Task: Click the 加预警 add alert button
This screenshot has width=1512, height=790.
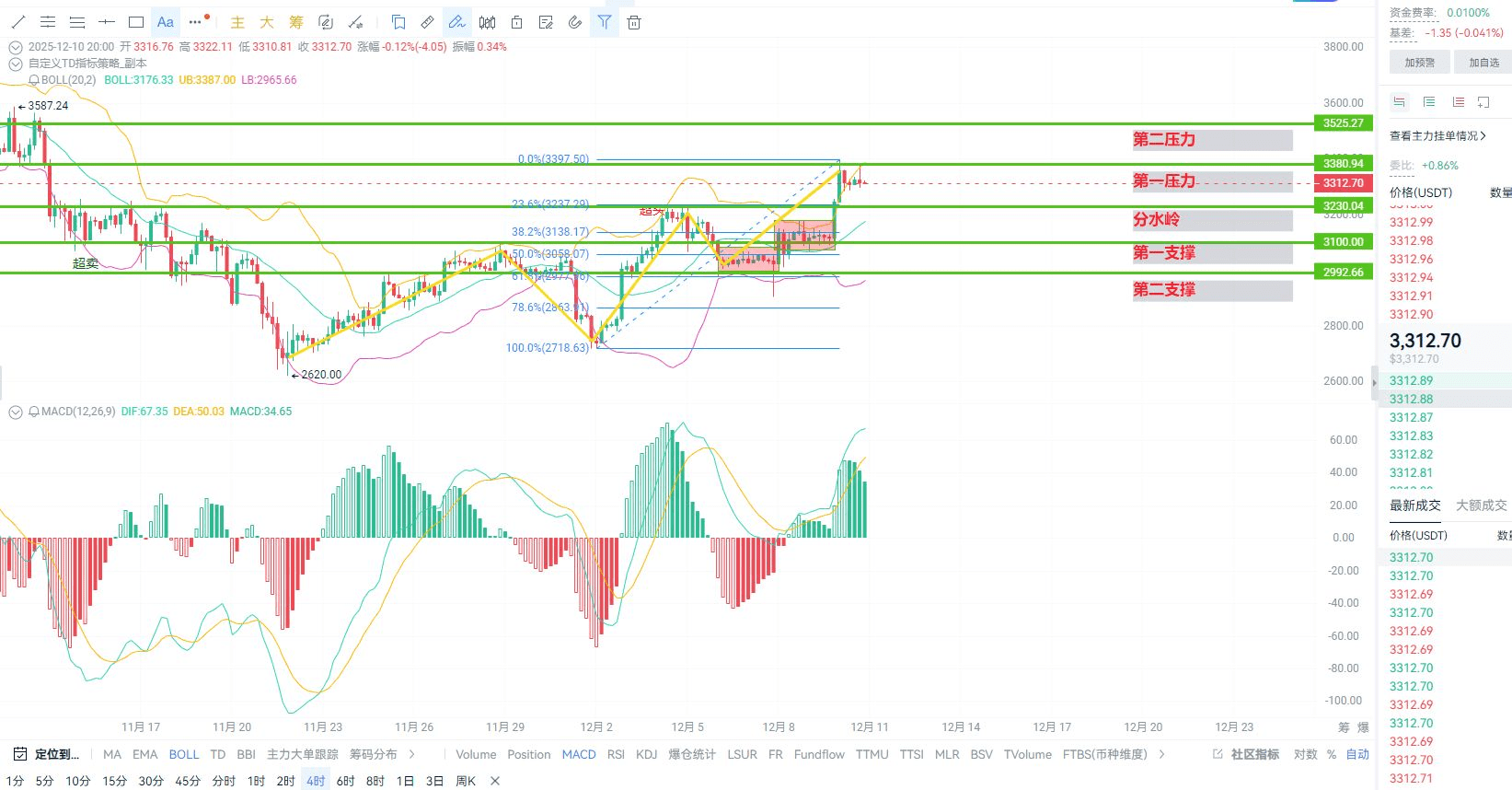Action: [x=1420, y=63]
